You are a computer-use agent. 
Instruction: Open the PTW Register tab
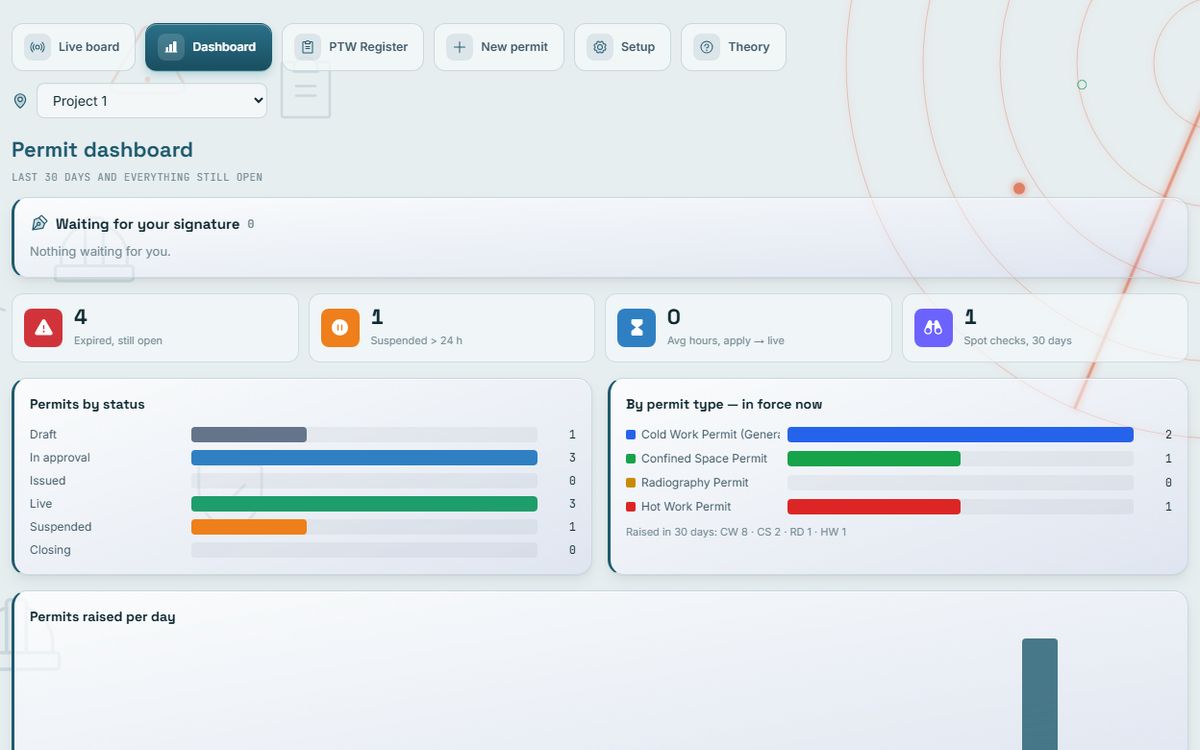353,47
